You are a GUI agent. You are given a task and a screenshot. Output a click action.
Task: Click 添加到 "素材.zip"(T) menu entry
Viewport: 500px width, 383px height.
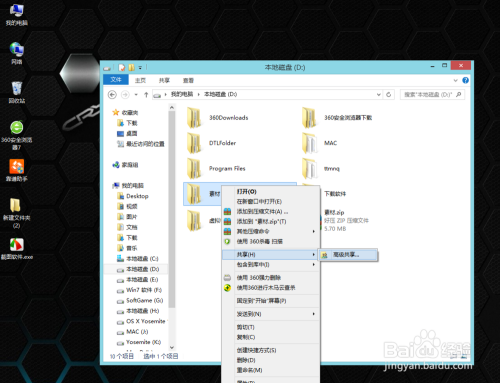tap(270, 222)
